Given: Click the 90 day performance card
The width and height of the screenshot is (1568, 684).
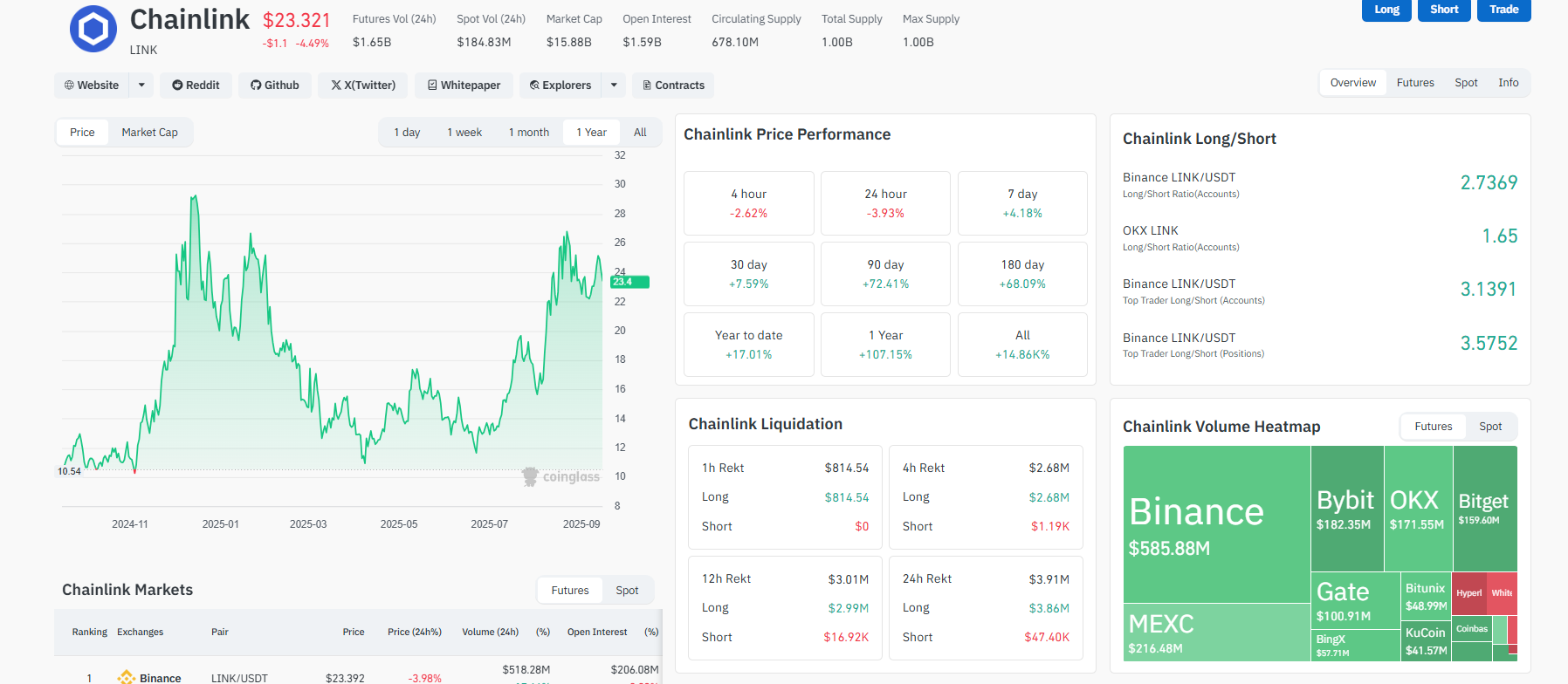Looking at the screenshot, I should [x=885, y=274].
